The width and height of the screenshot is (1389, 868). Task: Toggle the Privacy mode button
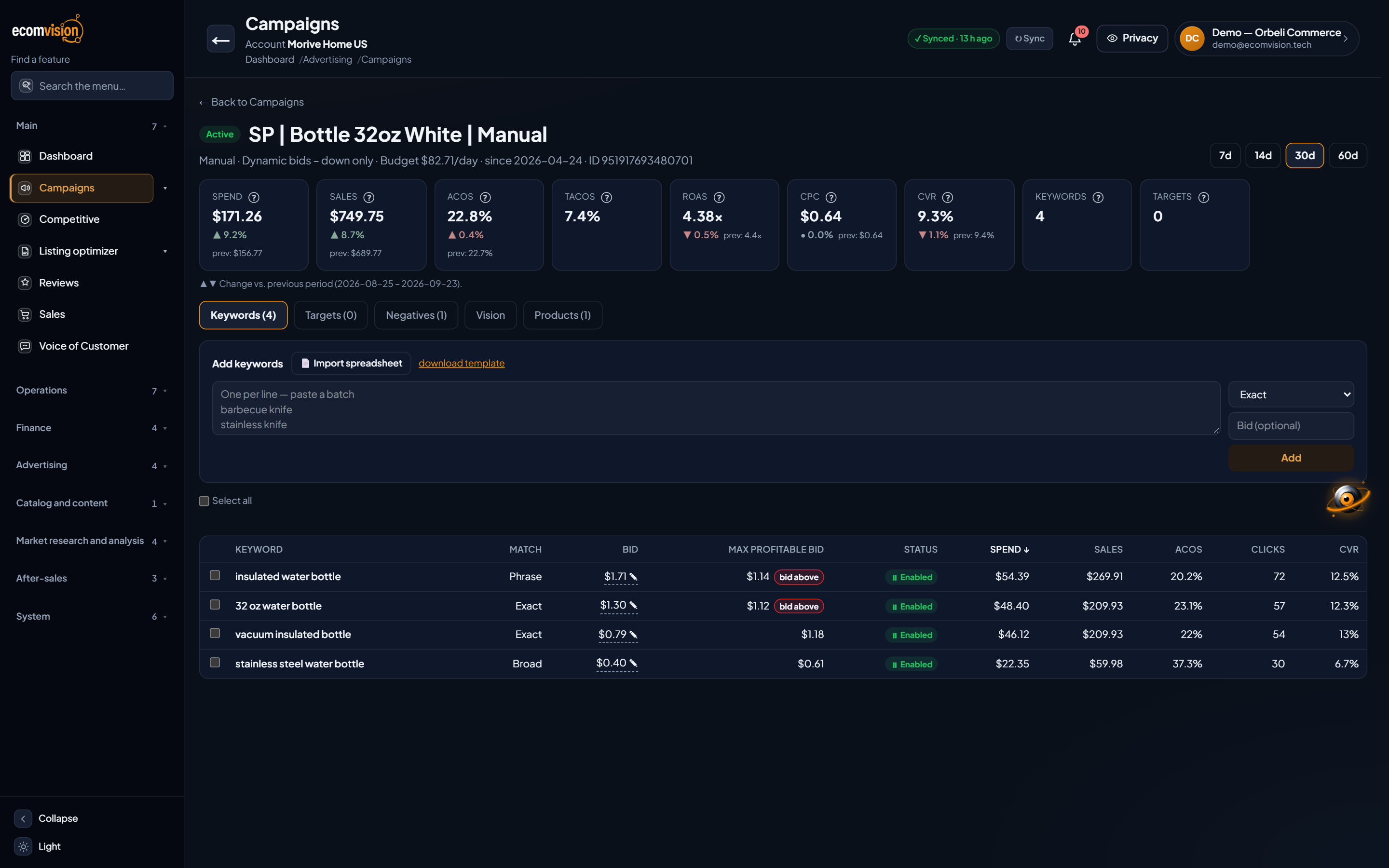click(x=1132, y=39)
